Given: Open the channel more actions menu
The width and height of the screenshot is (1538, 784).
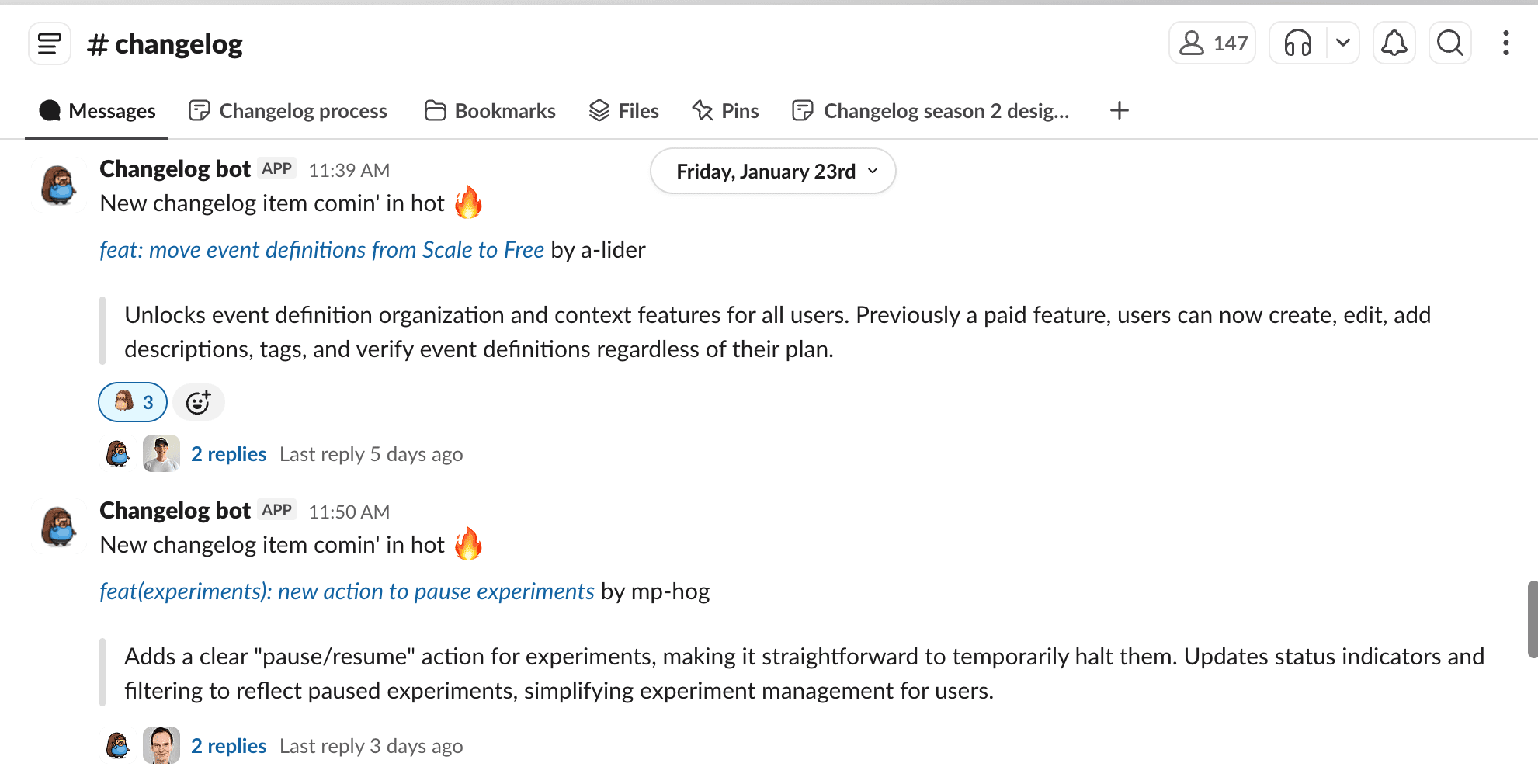Looking at the screenshot, I should pos(1505,43).
